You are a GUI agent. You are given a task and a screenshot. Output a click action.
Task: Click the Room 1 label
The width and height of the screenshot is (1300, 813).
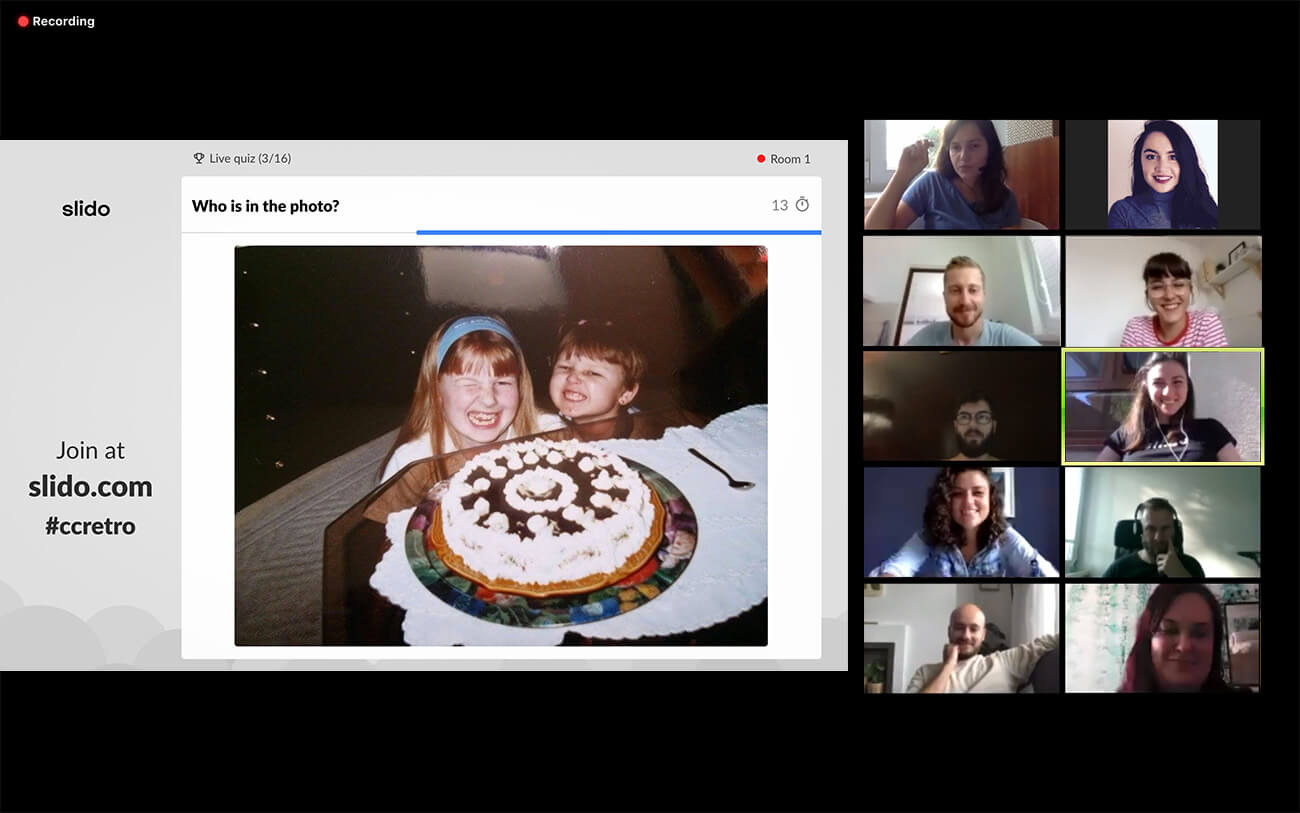pyautogui.click(x=790, y=159)
